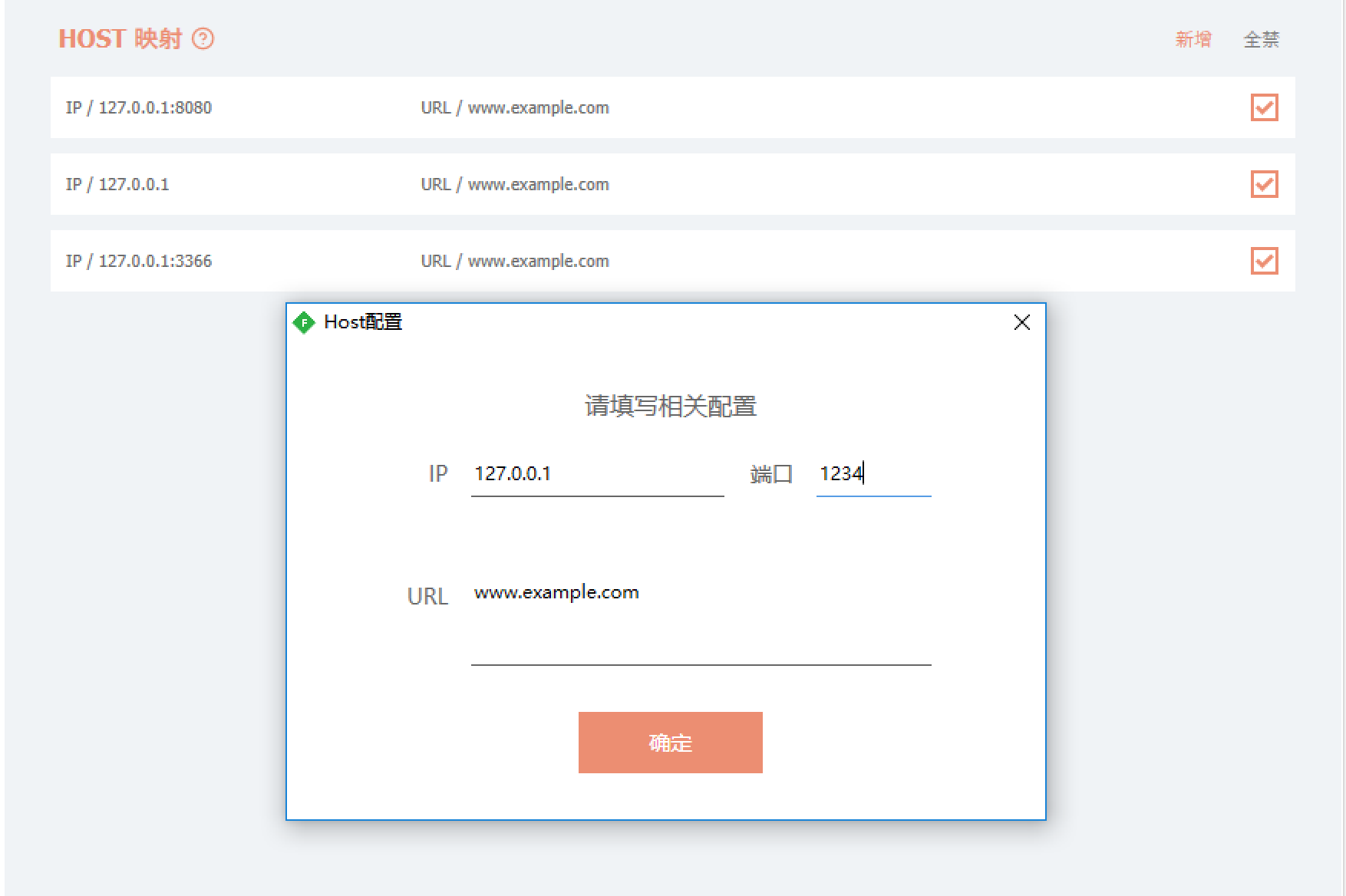Click the IP label in the dialog
Image resolution: width=1346 pixels, height=896 pixels.
click(438, 473)
